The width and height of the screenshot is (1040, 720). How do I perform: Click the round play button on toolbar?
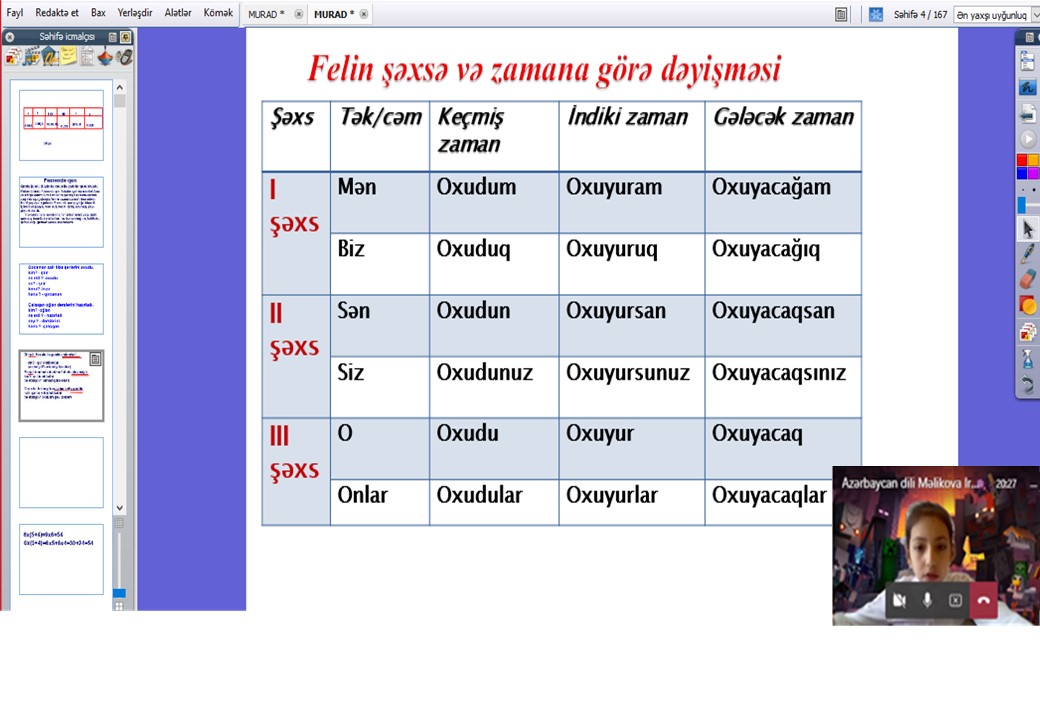click(x=1027, y=139)
